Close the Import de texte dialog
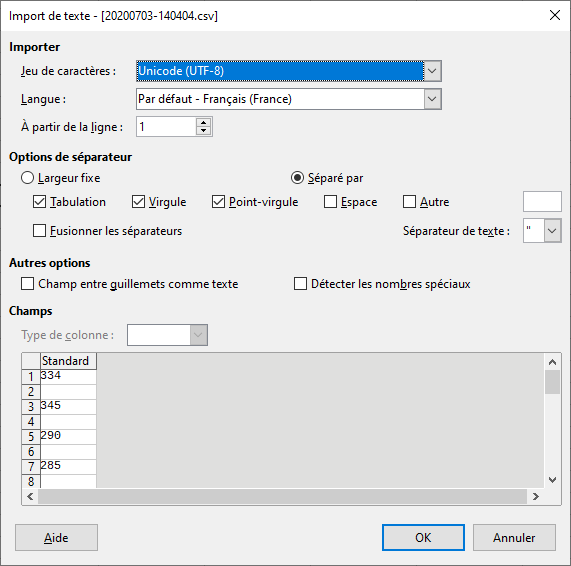Viewport: 571px width, 566px height. point(555,15)
